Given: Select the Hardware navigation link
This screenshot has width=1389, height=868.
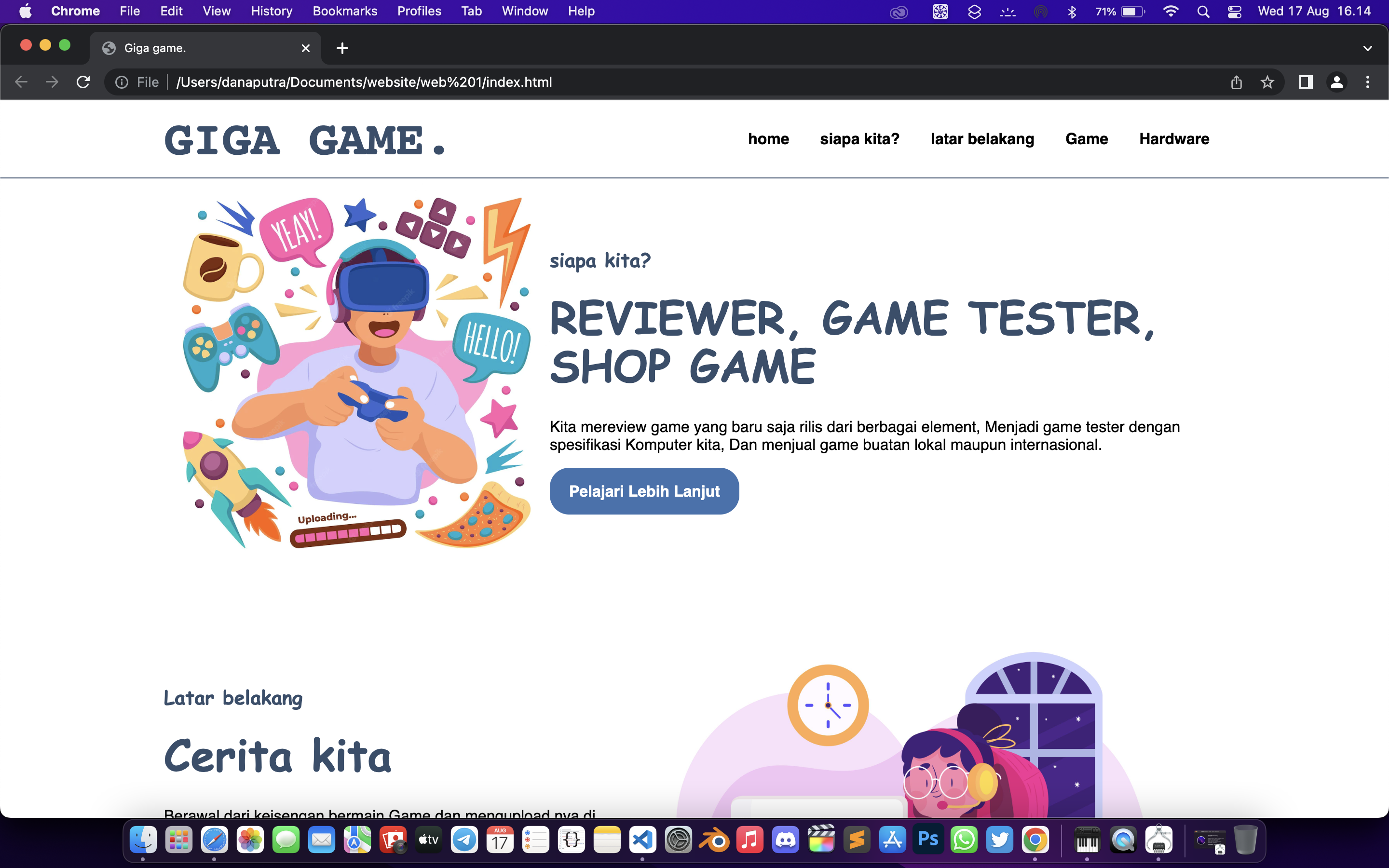Looking at the screenshot, I should [1174, 138].
